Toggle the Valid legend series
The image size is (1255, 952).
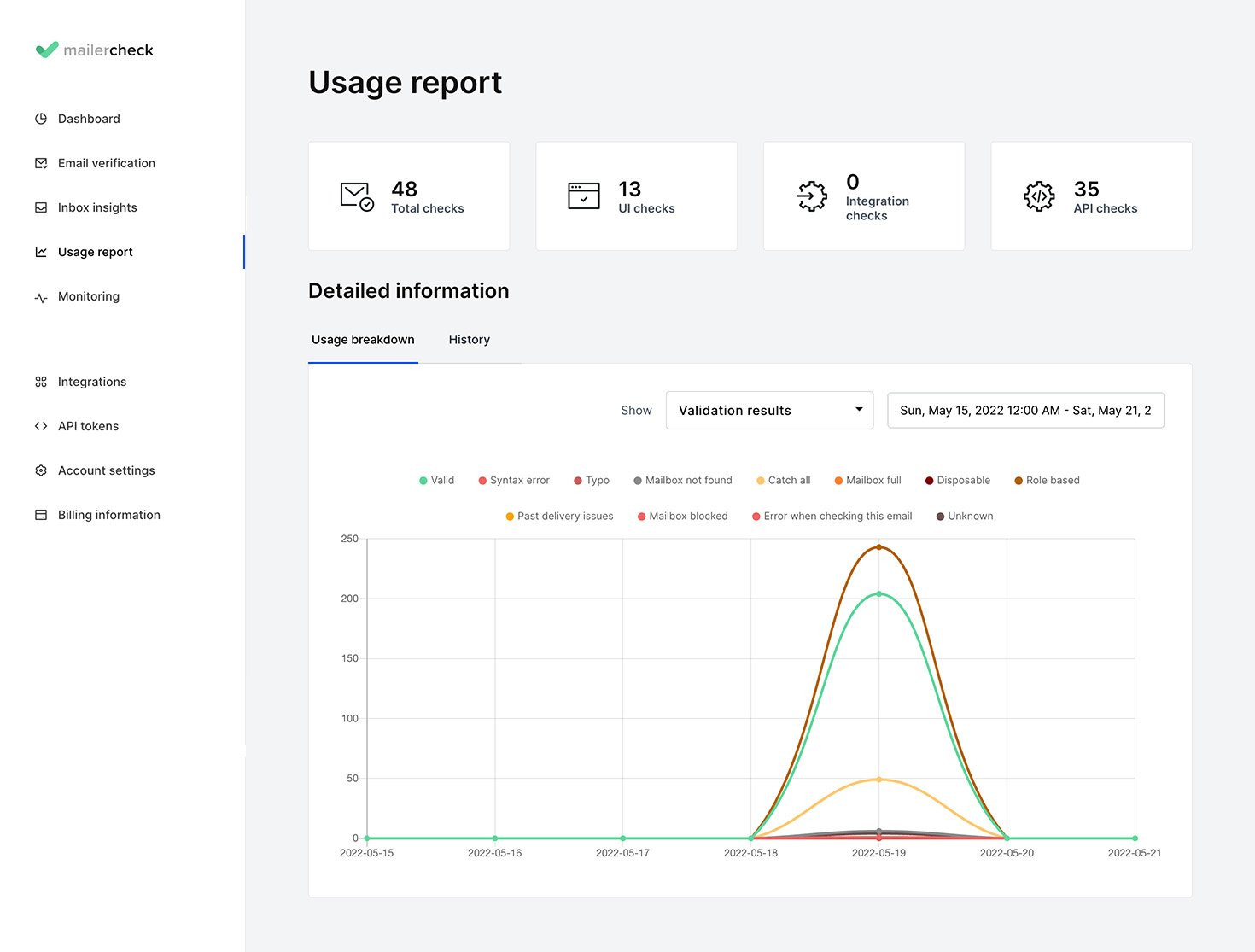pyautogui.click(x=436, y=481)
